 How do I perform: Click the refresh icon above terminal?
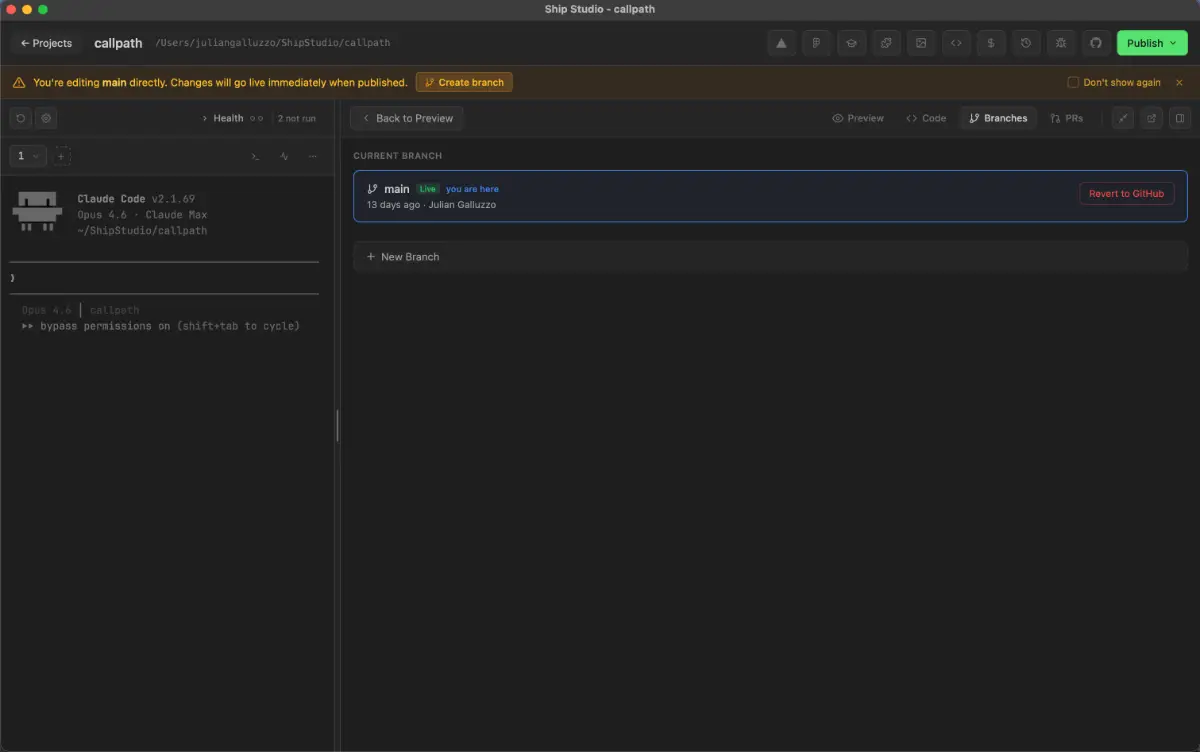(21, 118)
